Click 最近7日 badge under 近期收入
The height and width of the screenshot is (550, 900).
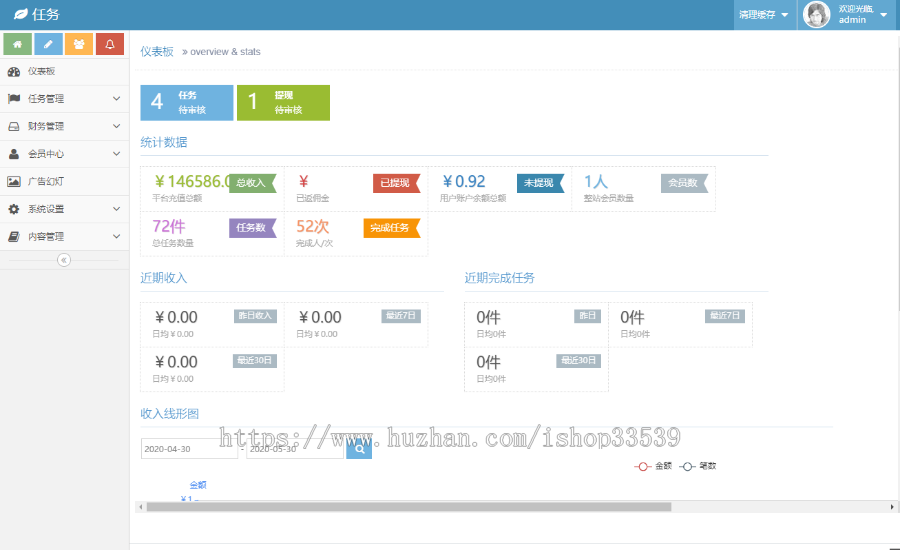[x=401, y=316]
